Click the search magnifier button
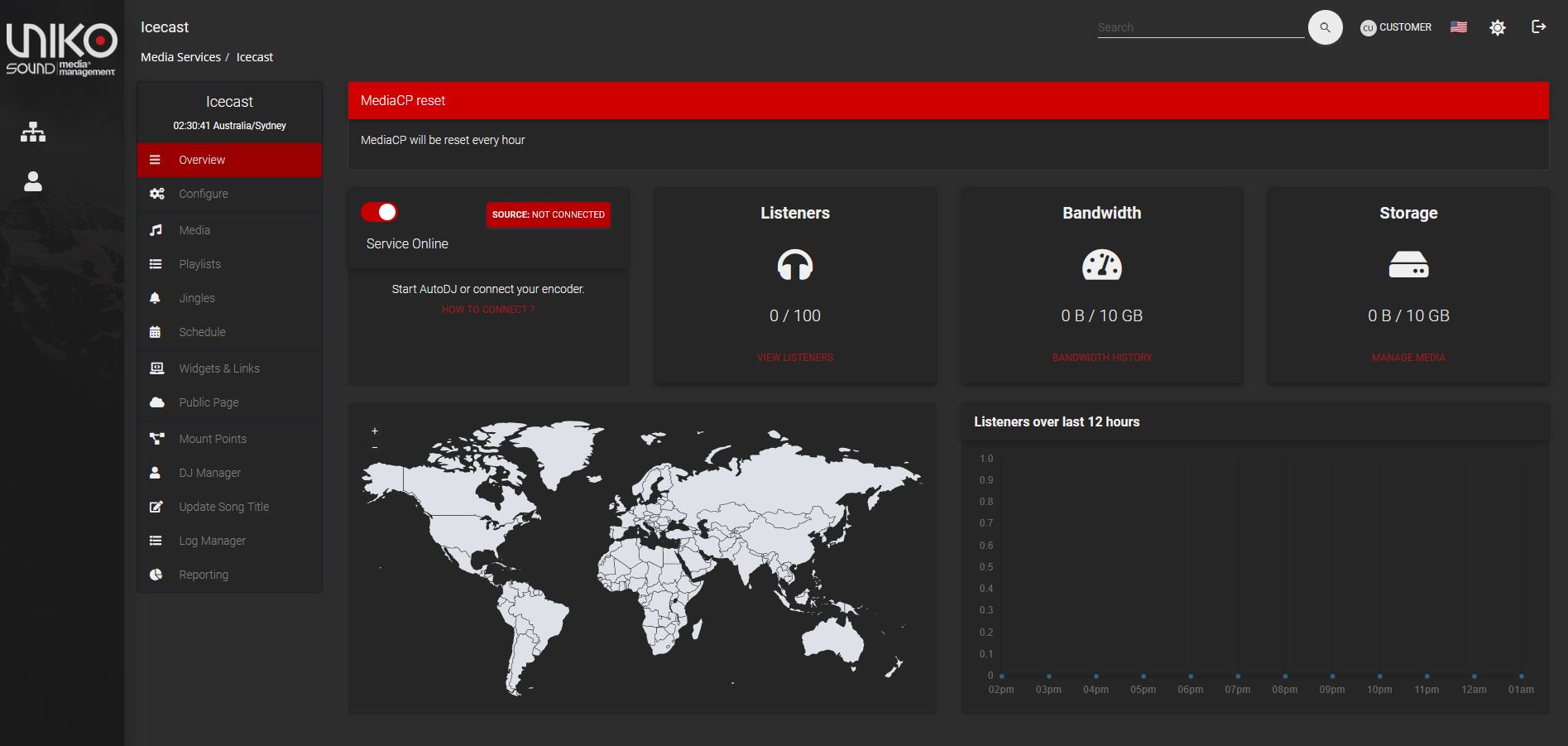The height and width of the screenshot is (746, 1568). pyautogui.click(x=1325, y=27)
